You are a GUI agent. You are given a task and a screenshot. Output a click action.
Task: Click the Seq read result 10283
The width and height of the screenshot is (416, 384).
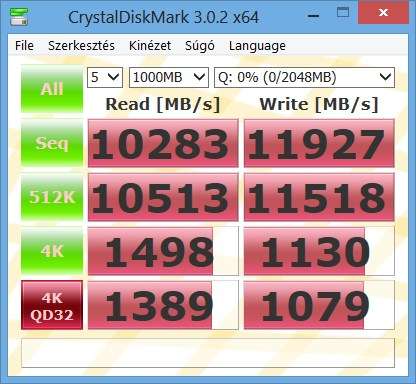click(x=163, y=143)
